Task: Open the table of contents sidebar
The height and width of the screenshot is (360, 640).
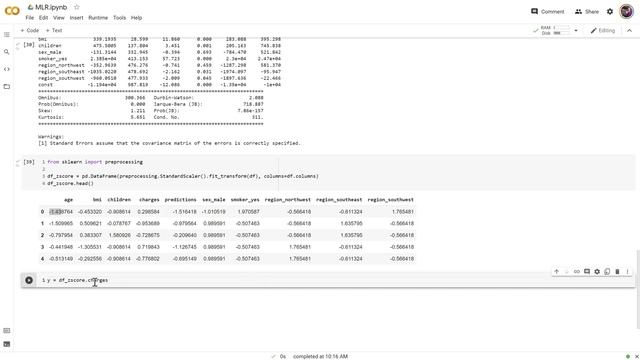Action: (7, 35)
